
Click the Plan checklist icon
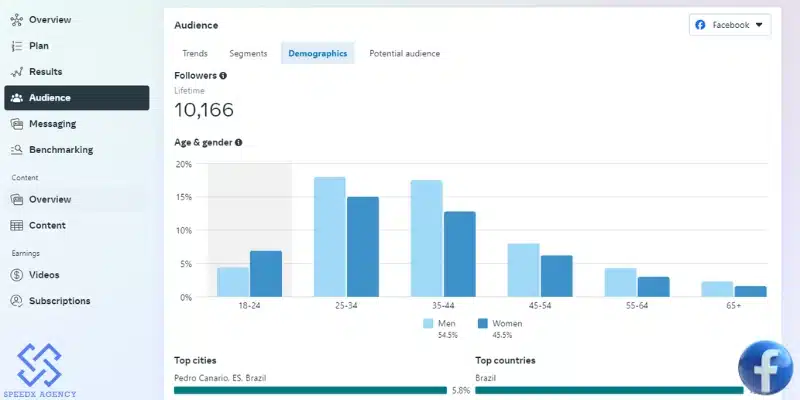coord(17,46)
